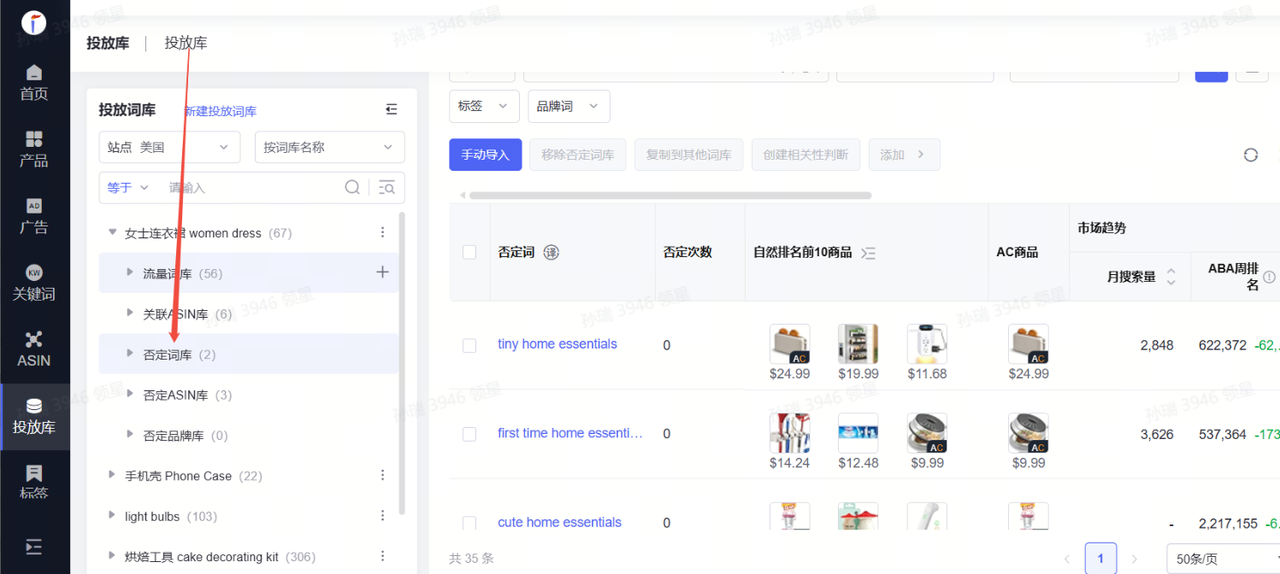Check the tiny home essentials row

click(x=469, y=345)
